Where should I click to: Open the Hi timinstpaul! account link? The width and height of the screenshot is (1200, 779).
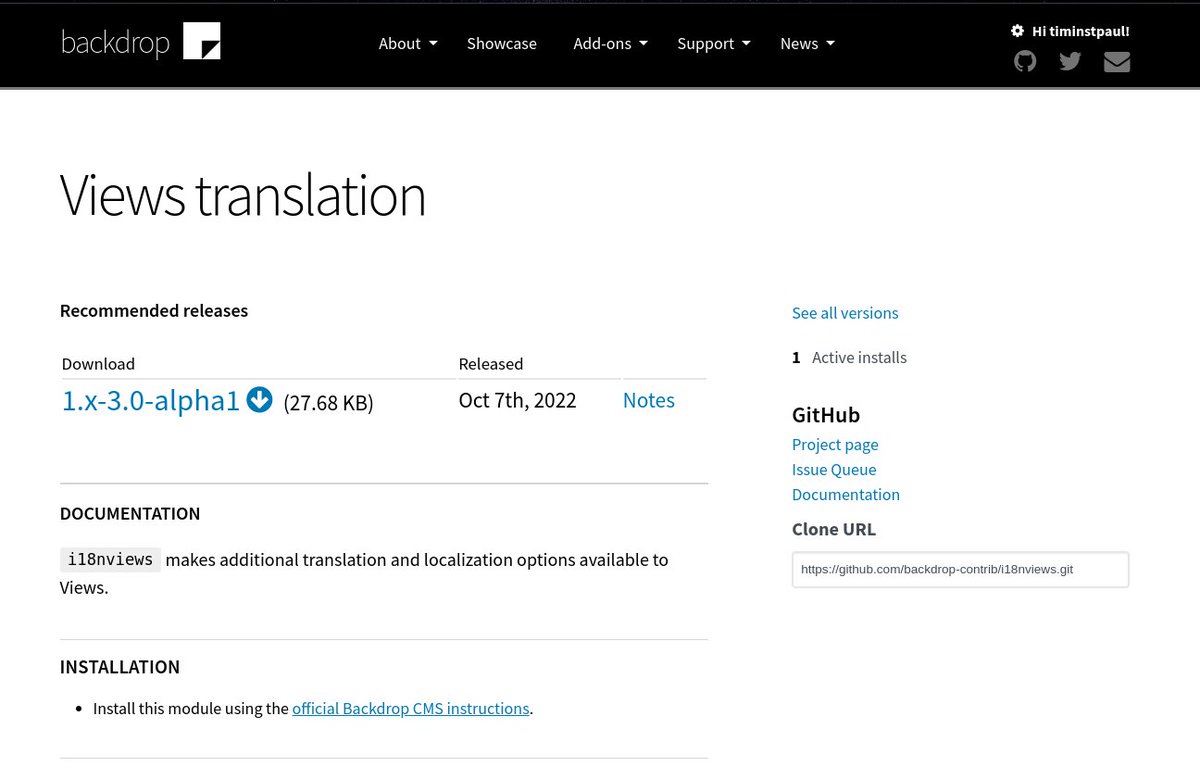point(1081,31)
